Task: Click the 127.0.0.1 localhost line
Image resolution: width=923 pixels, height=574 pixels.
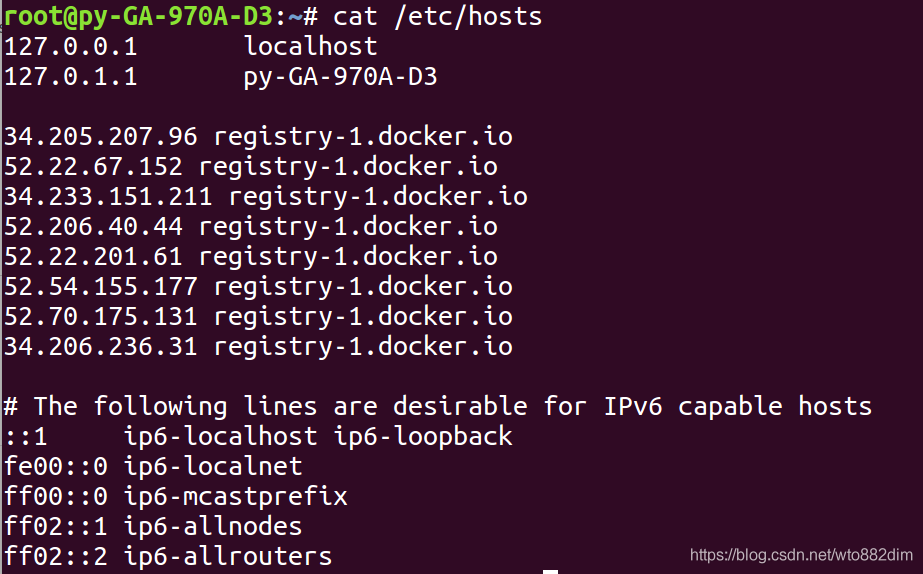Action: click(190, 47)
